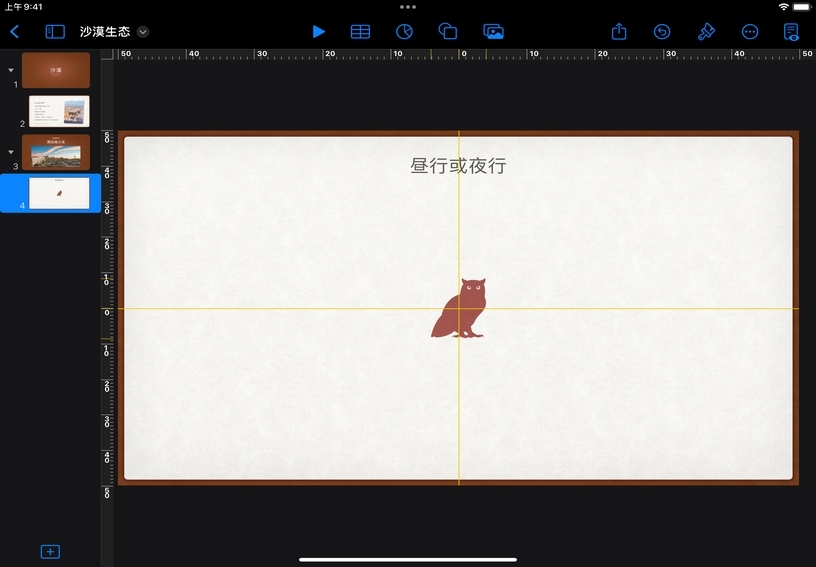Select the 昼行或夜行 title text
This screenshot has width=816, height=567.
458,166
